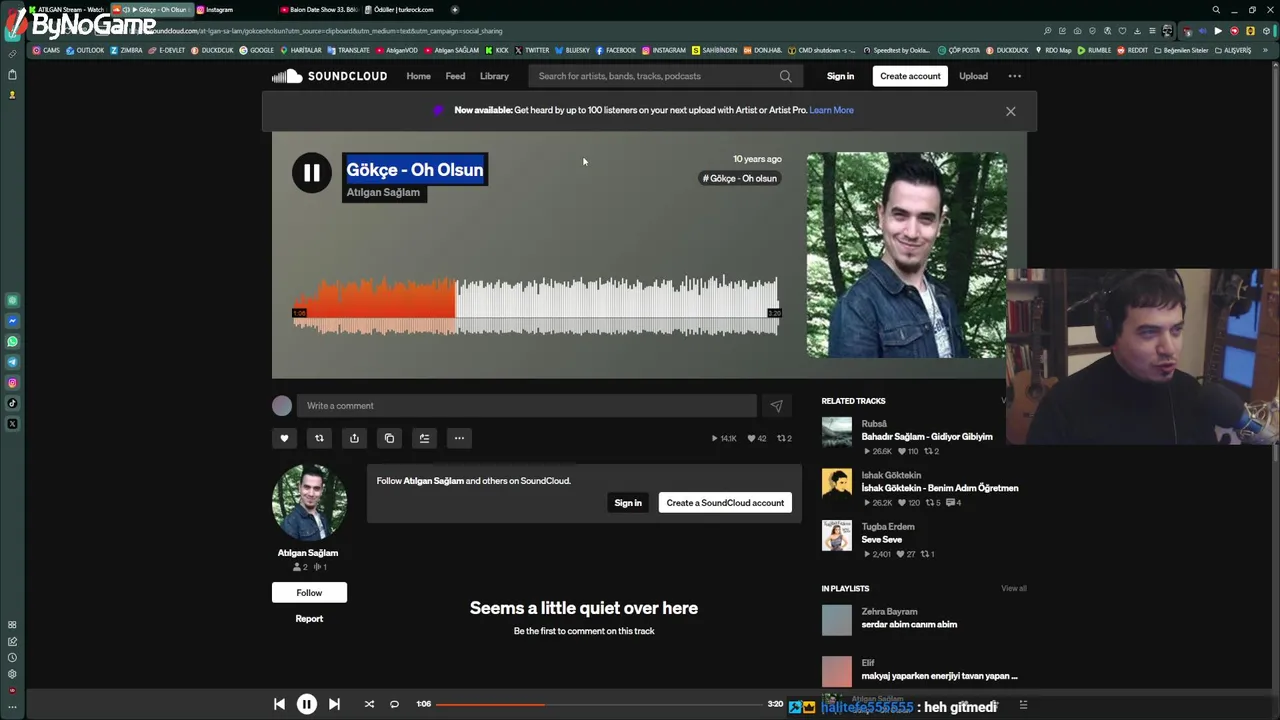Open Tugba Erdem track thumbnail
1280x720 pixels.
point(837,535)
